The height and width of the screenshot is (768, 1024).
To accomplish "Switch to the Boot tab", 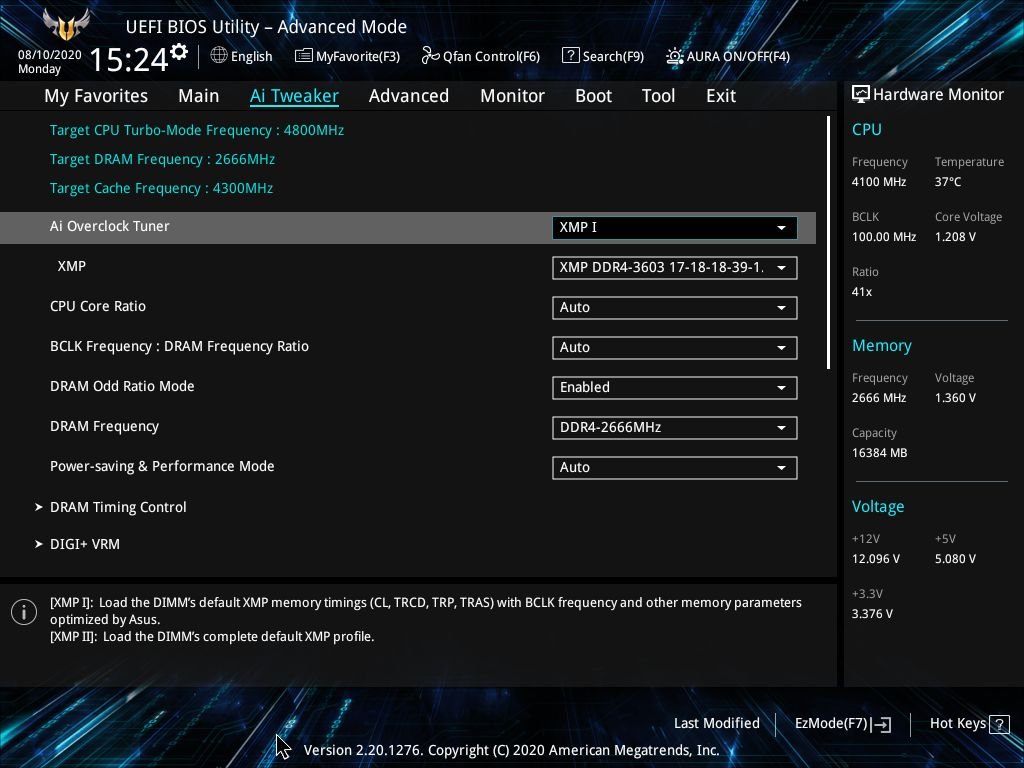I will pos(593,96).
